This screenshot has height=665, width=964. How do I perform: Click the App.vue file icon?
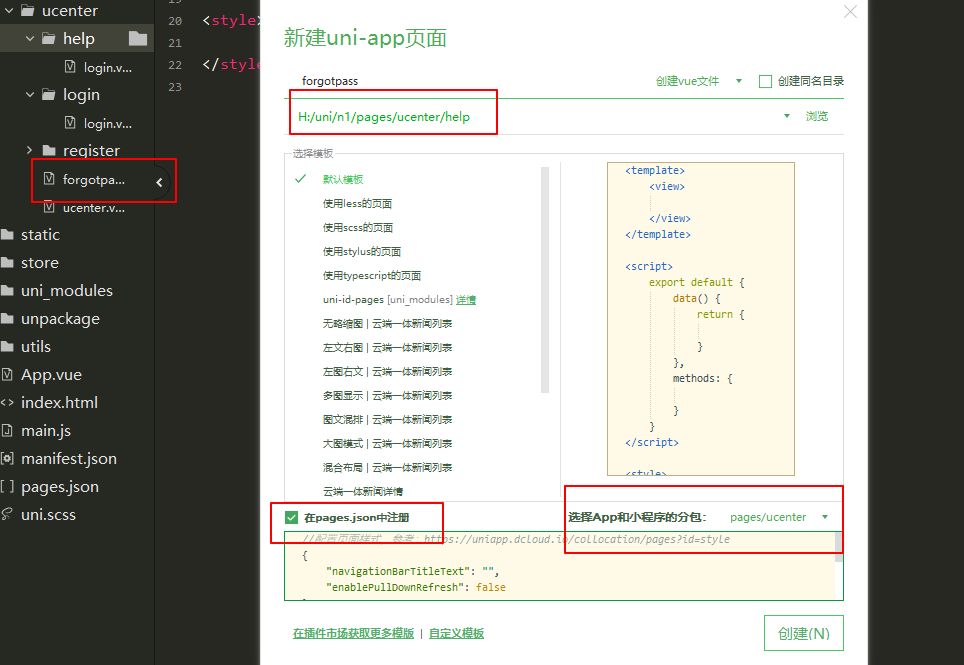coord(7,374)
